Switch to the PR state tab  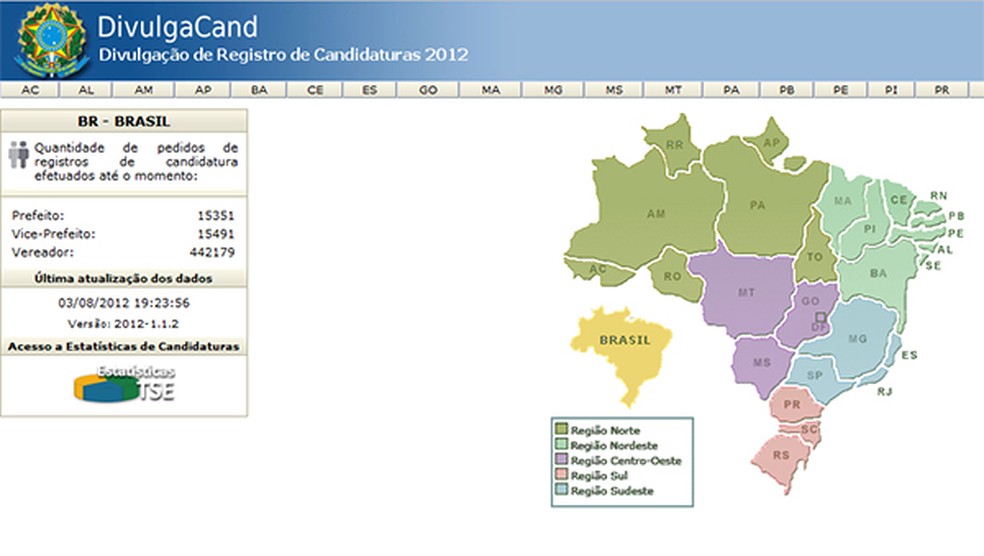941,90
